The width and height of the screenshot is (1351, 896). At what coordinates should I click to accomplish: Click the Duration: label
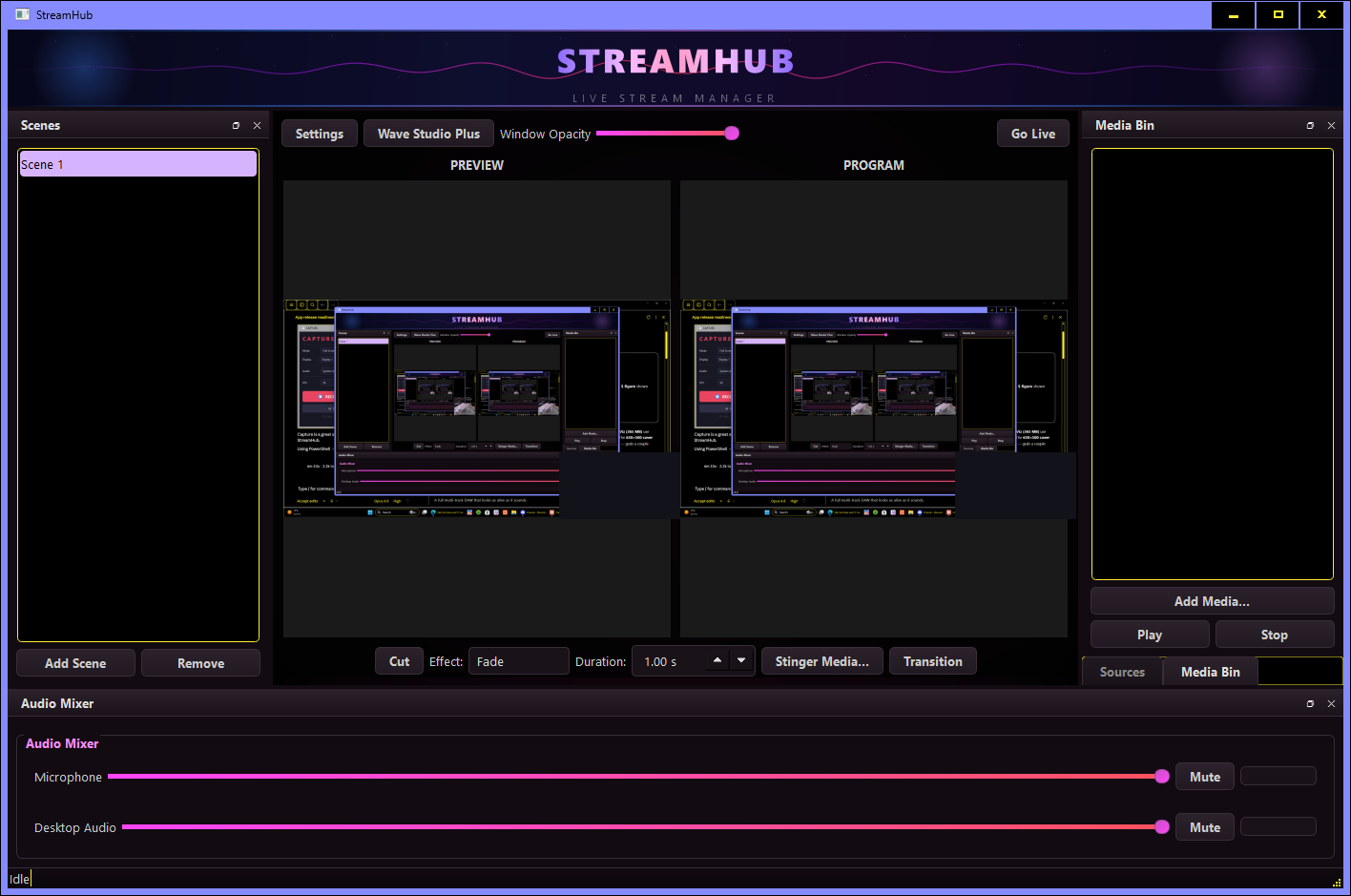click(x=601, y=661)
